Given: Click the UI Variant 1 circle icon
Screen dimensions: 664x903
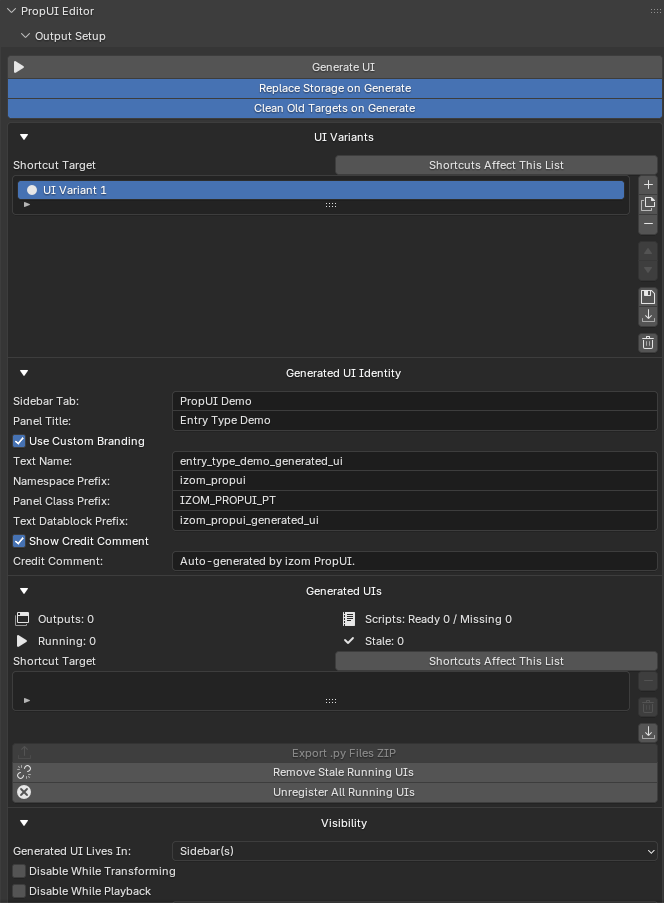Looking at the screenshot, I should tap(32, 190).
